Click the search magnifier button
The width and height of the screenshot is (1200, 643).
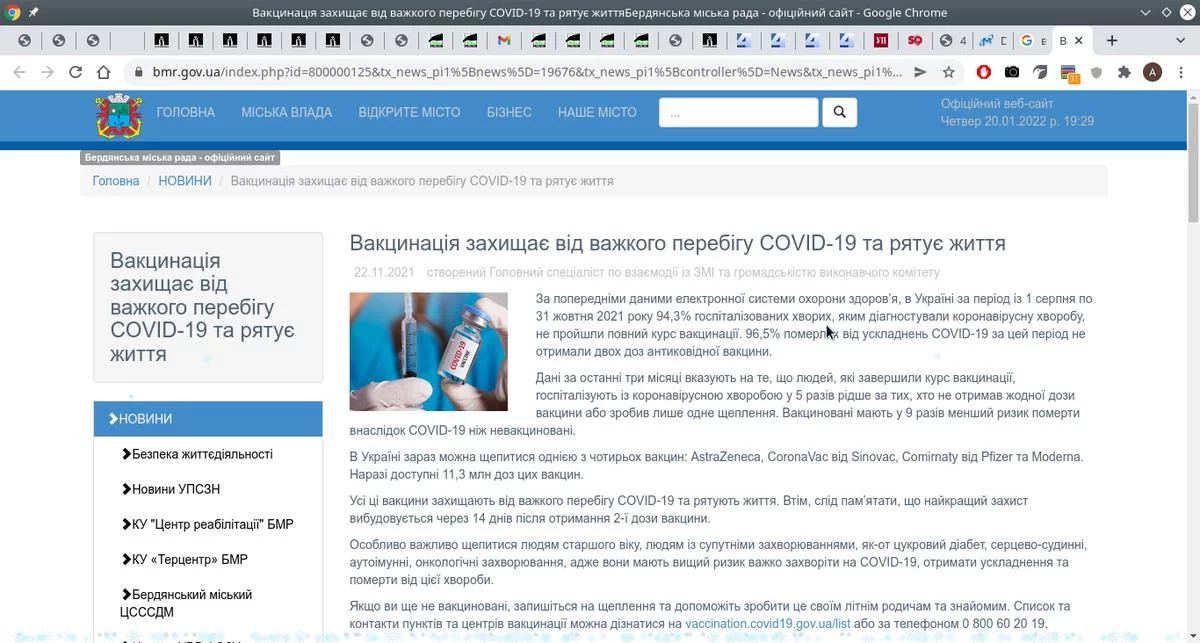(x=839, y=112)
